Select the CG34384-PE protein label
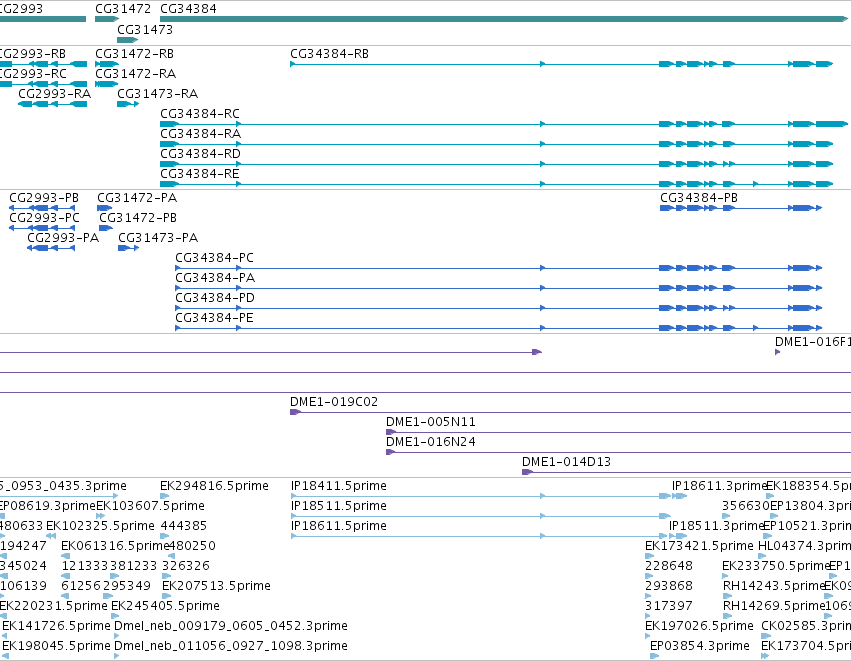851x661 pixels. click(214, 319)
